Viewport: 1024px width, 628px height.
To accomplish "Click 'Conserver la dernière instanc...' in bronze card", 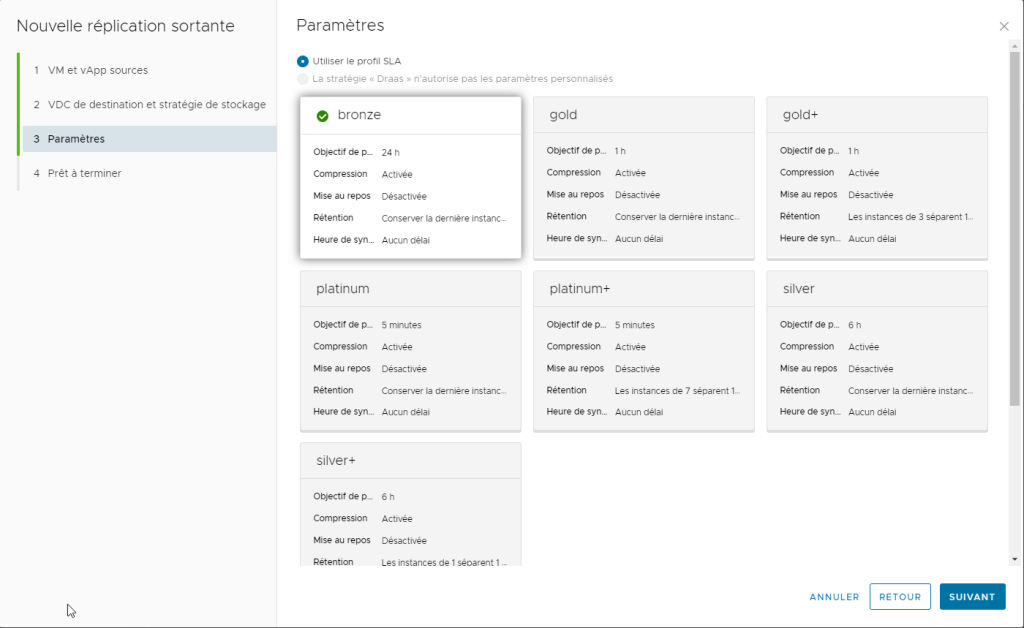I will point(444,218).
